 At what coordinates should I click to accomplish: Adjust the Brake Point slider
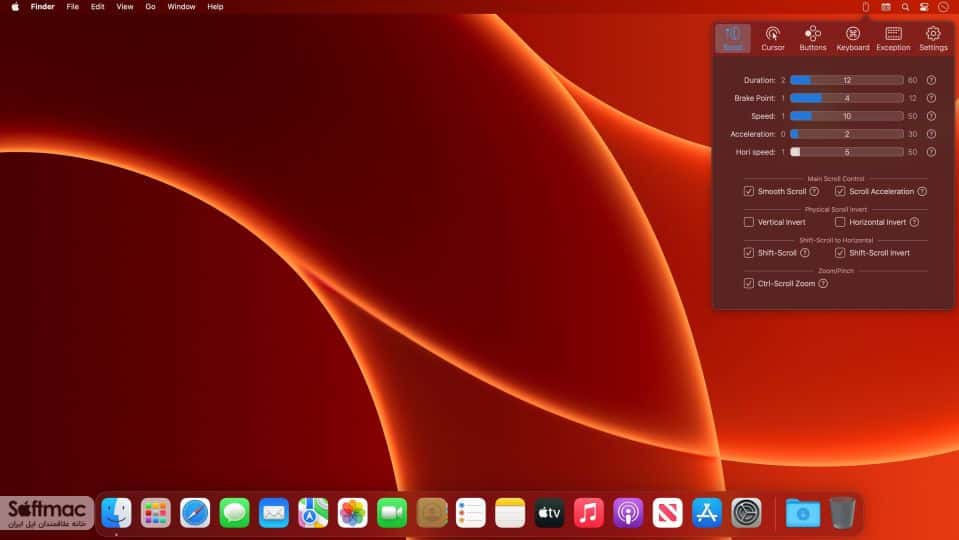coord(846,98)
